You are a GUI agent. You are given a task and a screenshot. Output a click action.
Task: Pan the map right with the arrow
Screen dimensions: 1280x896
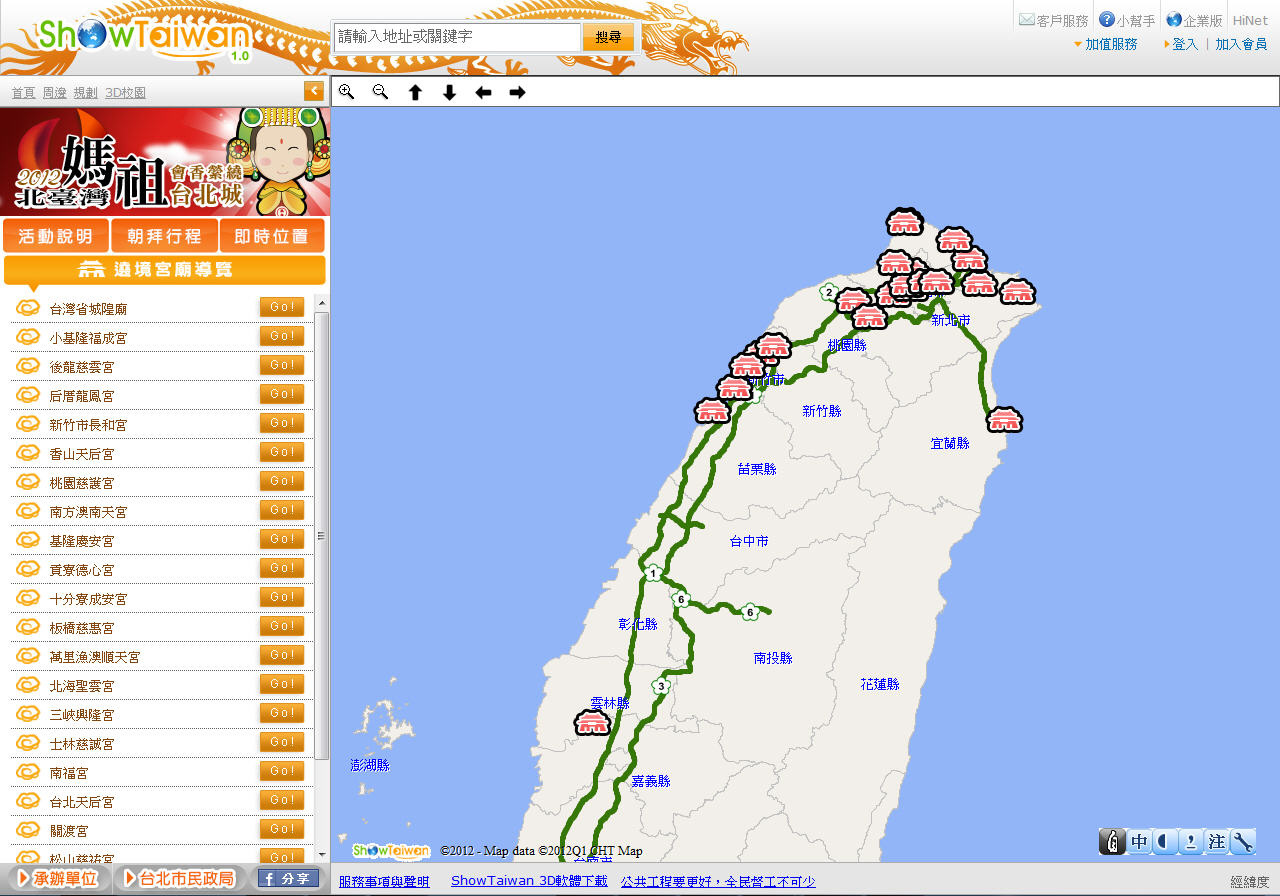point(517,92)
